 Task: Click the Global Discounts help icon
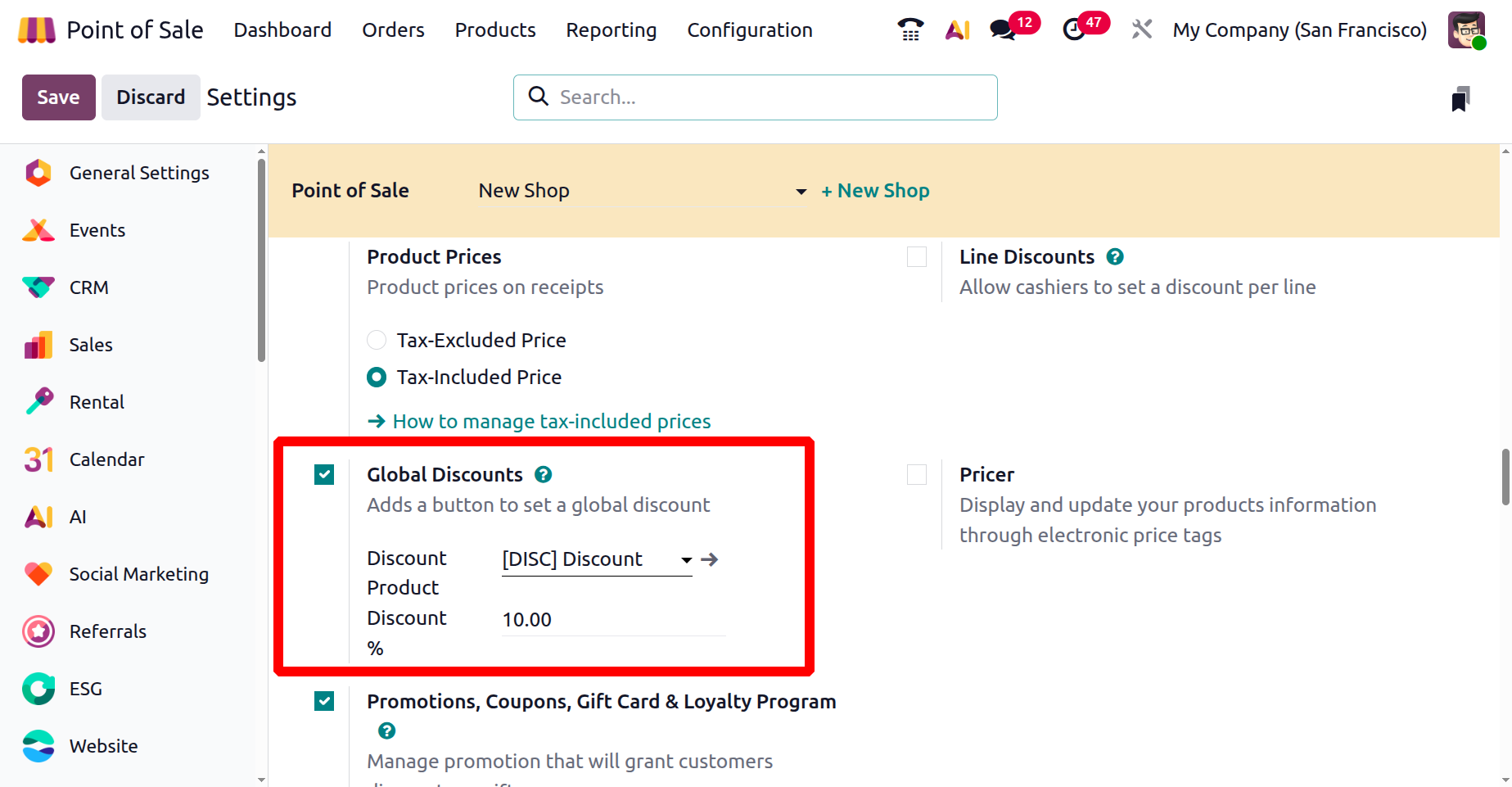(543, 474)
